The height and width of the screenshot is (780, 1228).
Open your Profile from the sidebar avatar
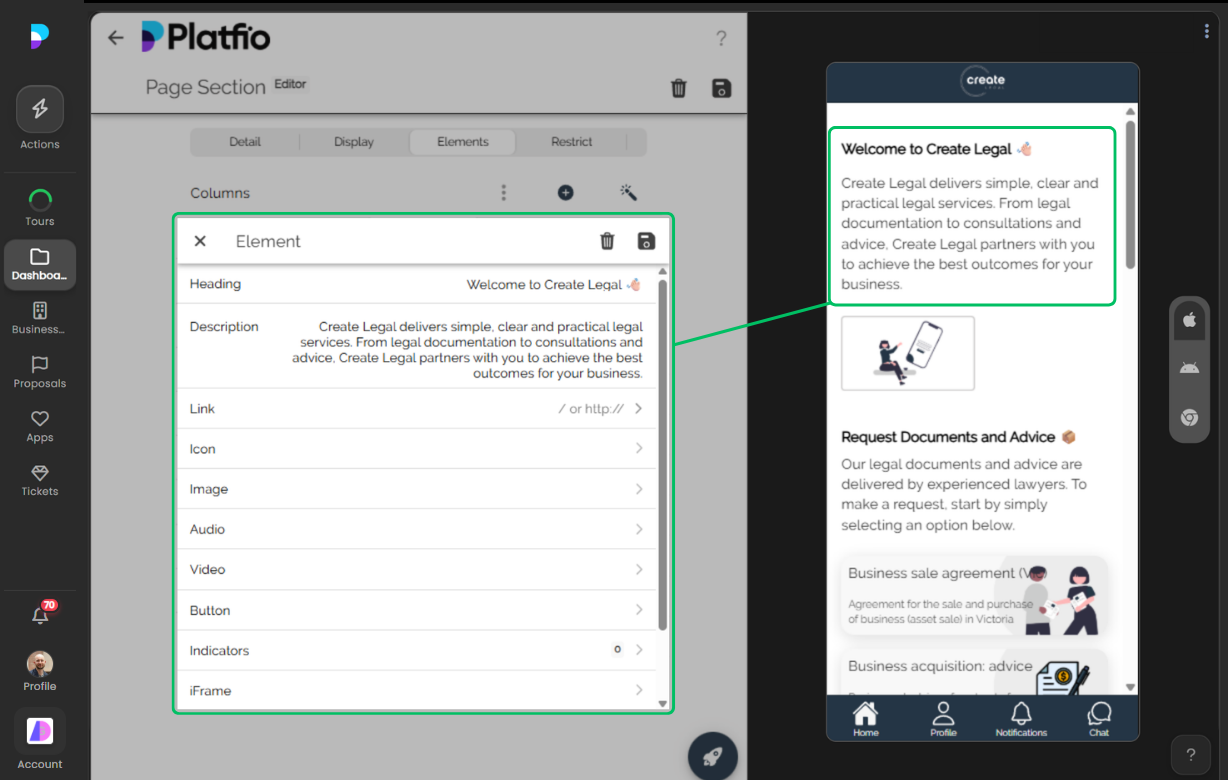pyautogui.click(x=40, y=663)
